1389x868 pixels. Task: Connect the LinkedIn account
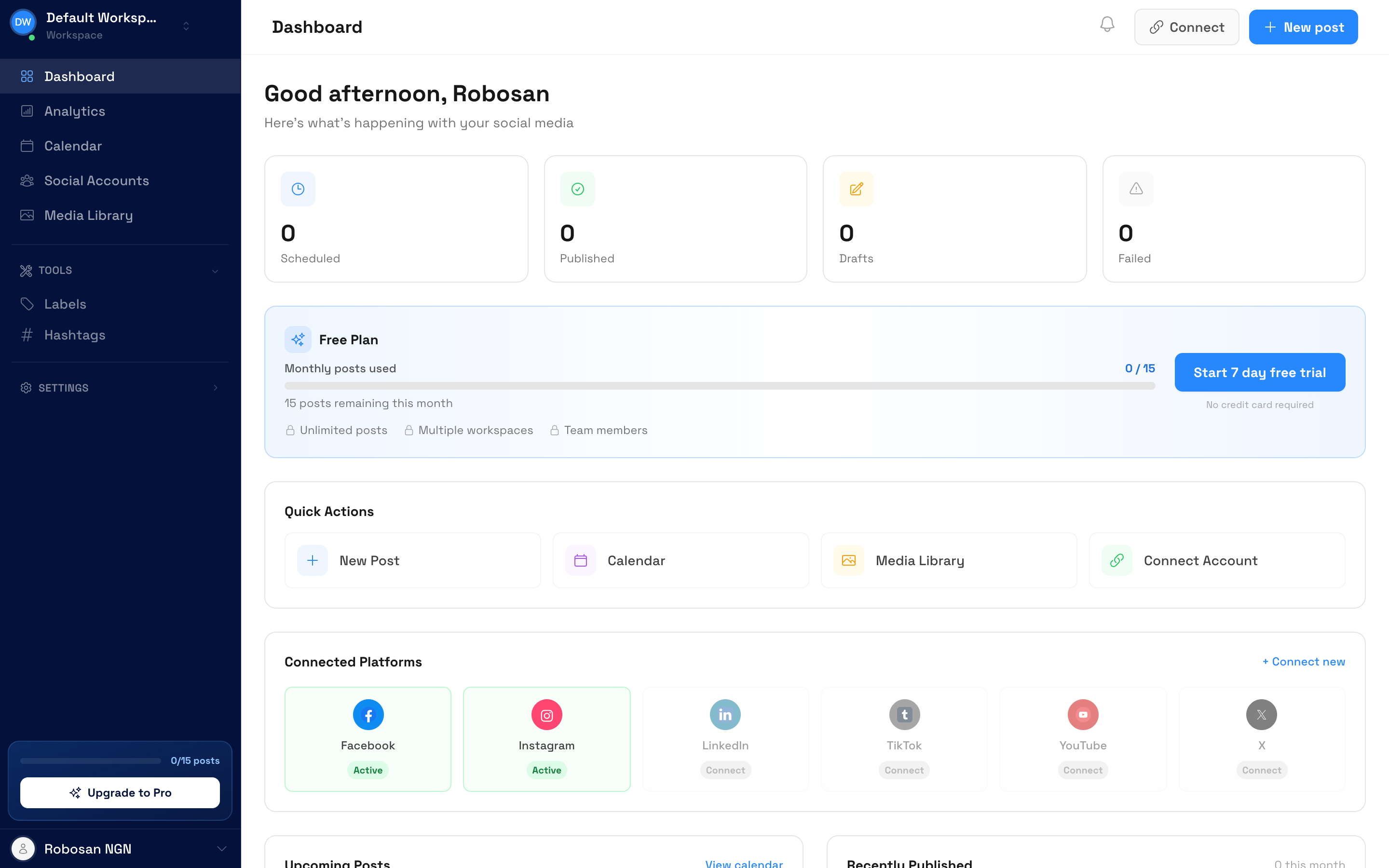(725, 770)
